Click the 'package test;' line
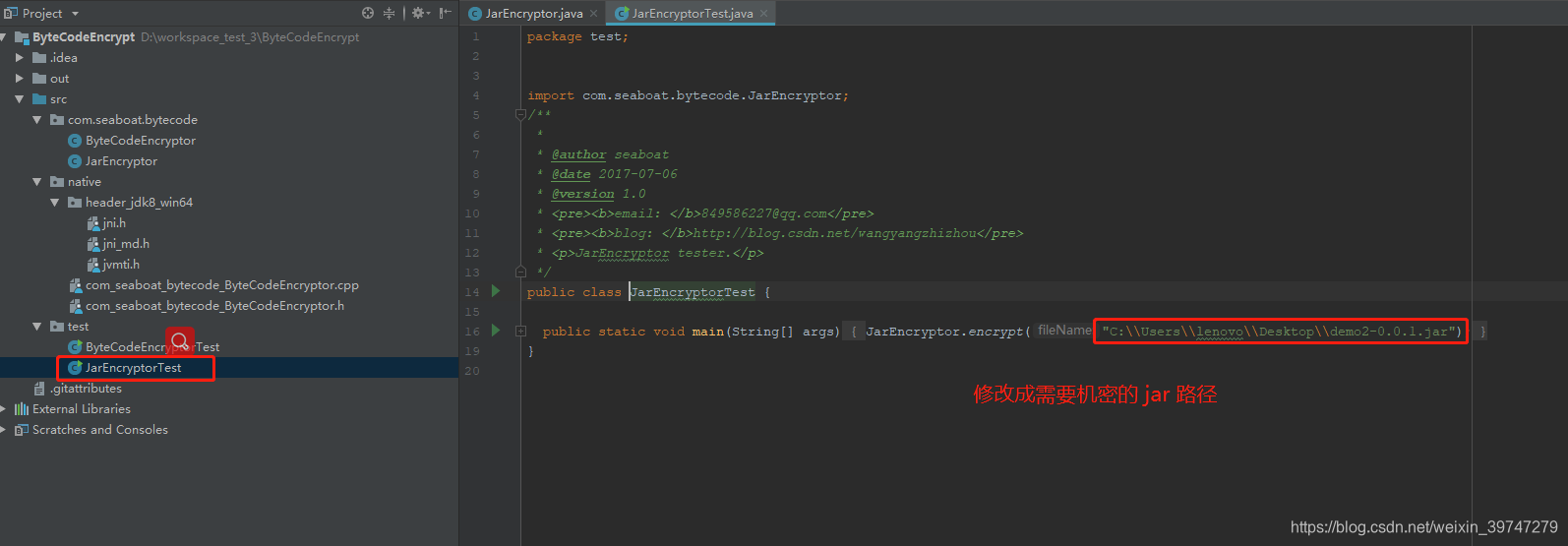1568x546 pixels. pos(577,36)
